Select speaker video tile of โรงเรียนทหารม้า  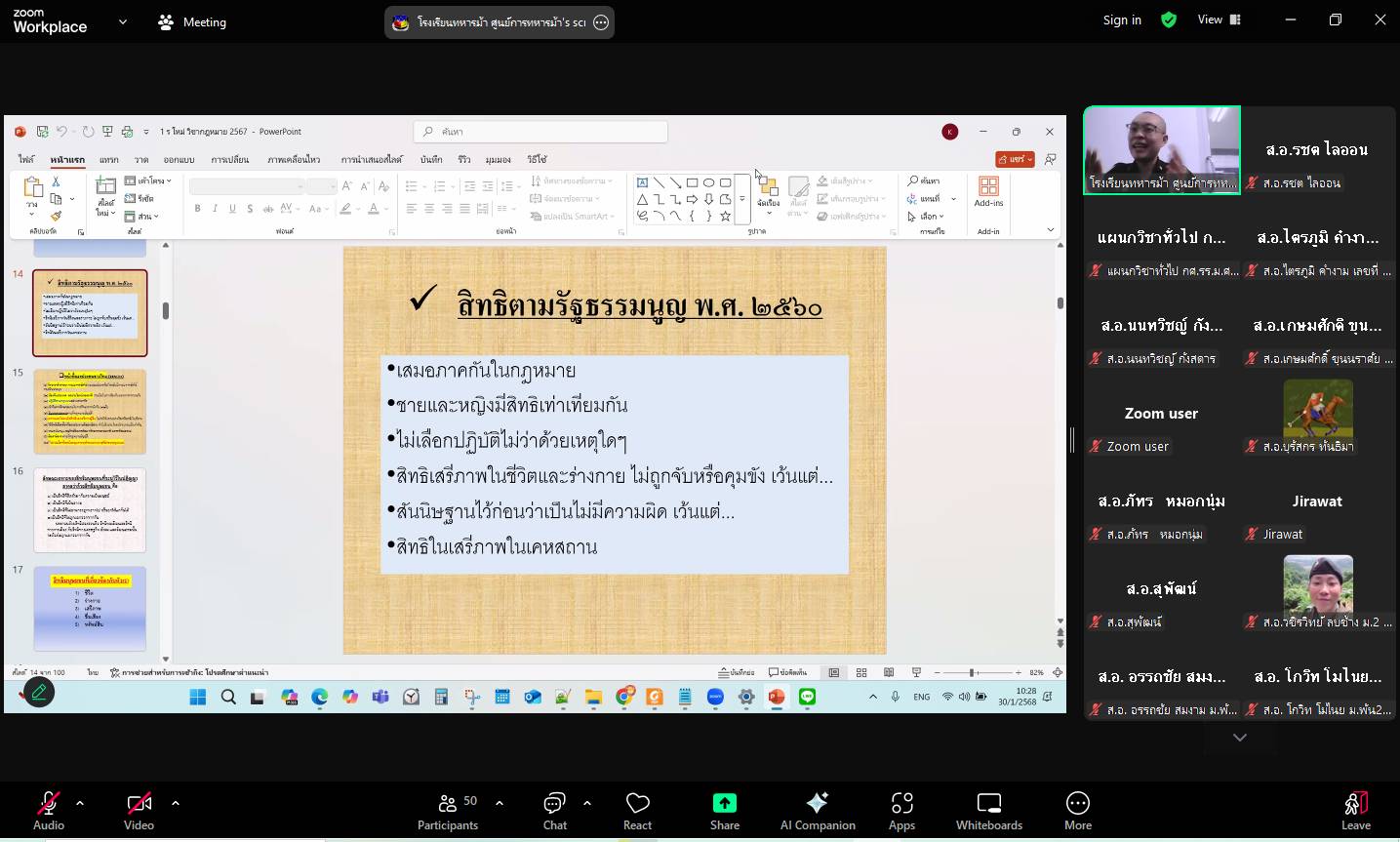(1162, 150)
